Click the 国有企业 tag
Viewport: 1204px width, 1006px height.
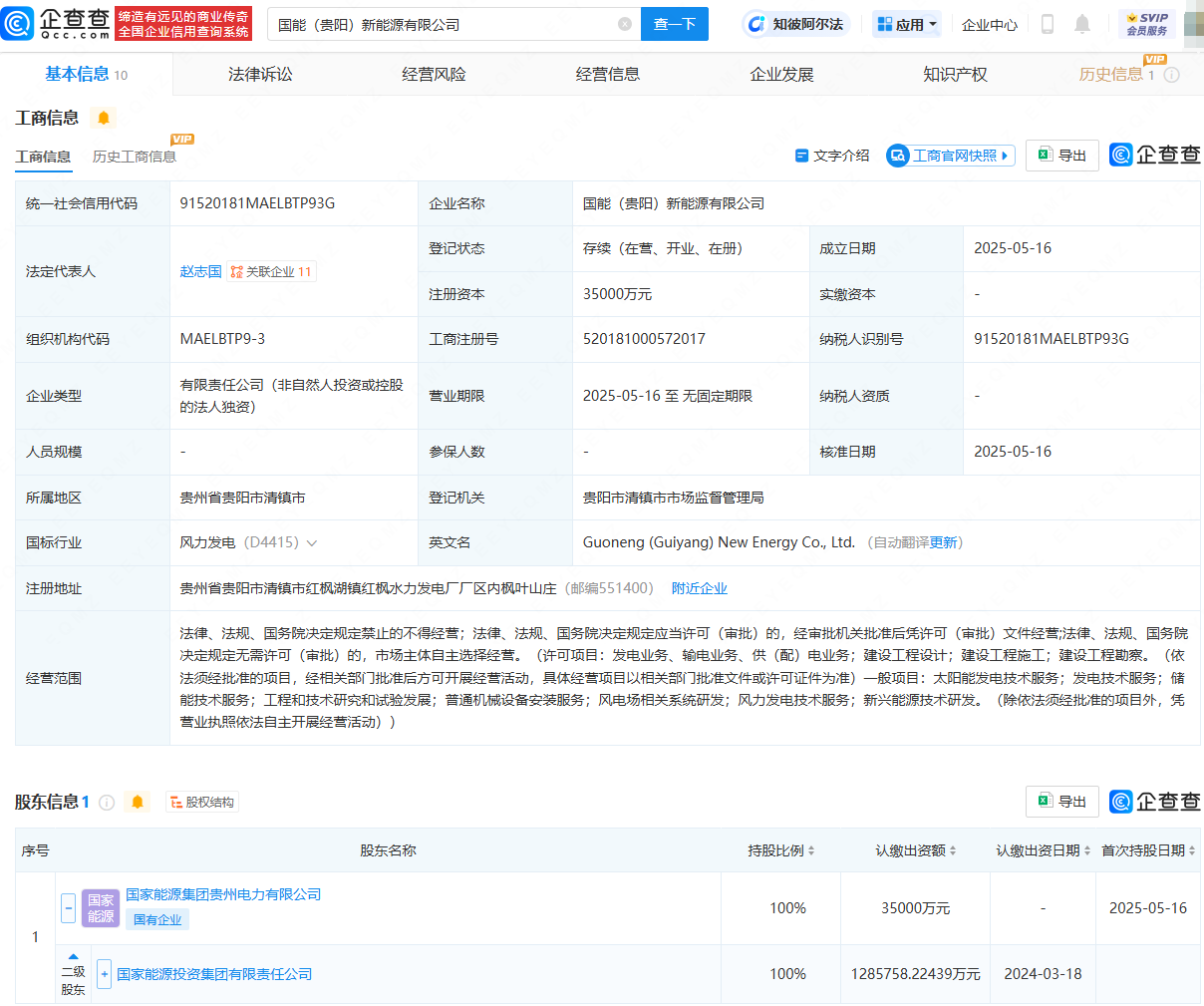point(157,919)
